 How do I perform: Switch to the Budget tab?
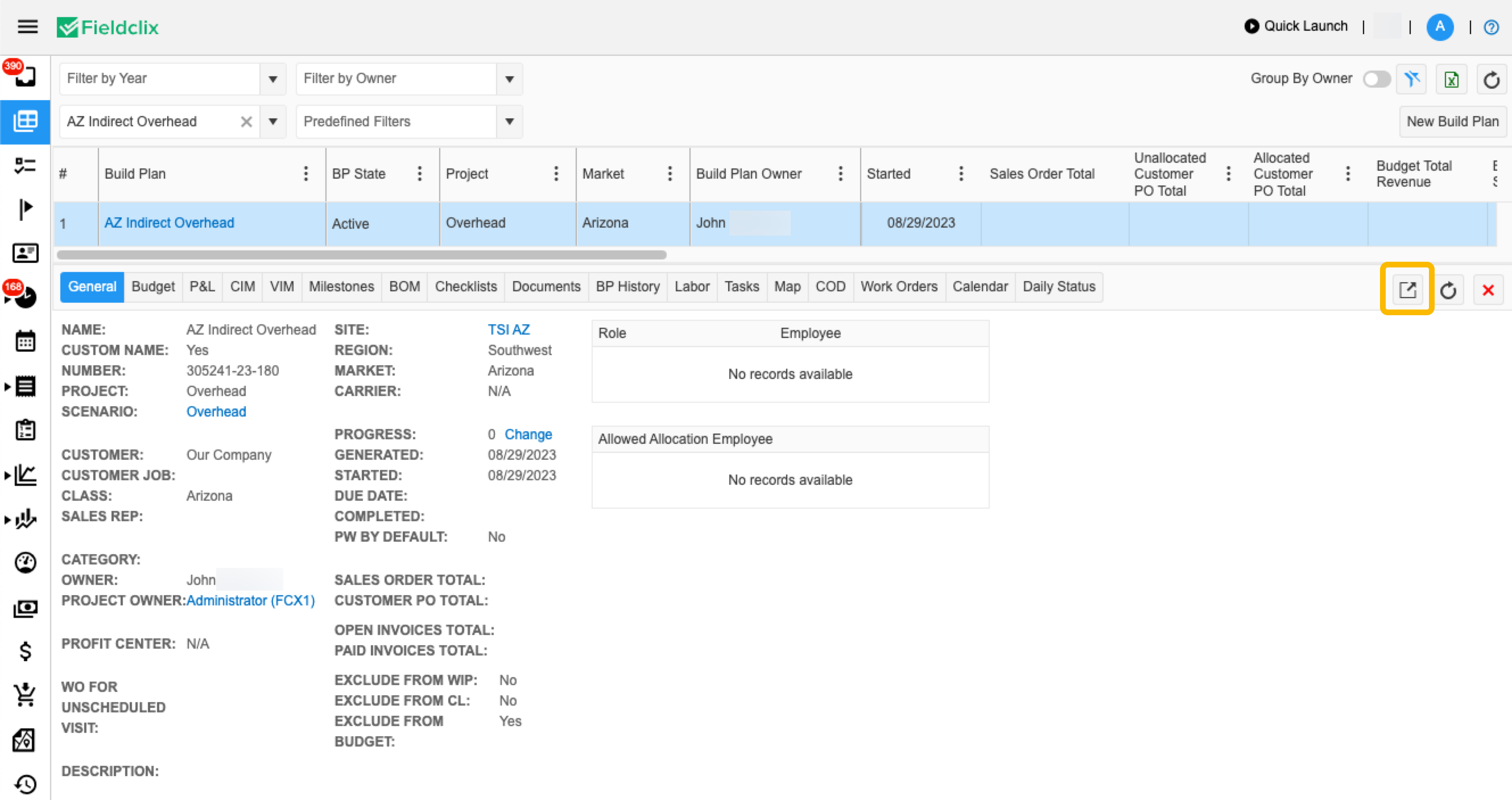[x=152, y=287]
